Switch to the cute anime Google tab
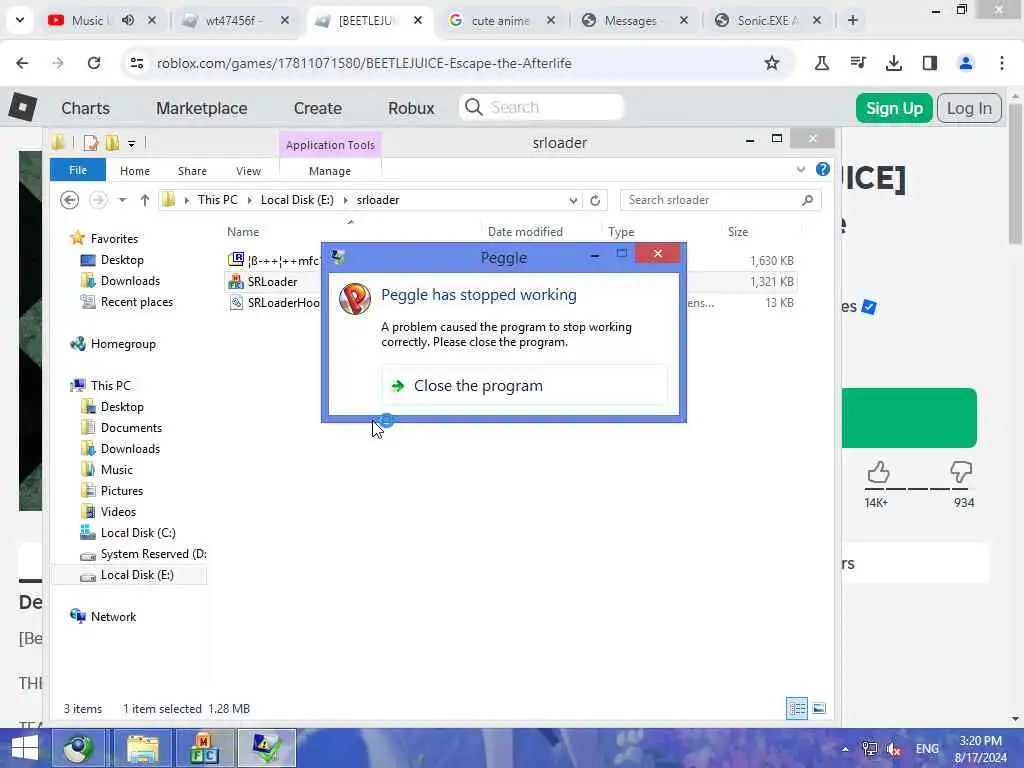The width and height of the screenshot is (1024, 768). pos(500,21)
